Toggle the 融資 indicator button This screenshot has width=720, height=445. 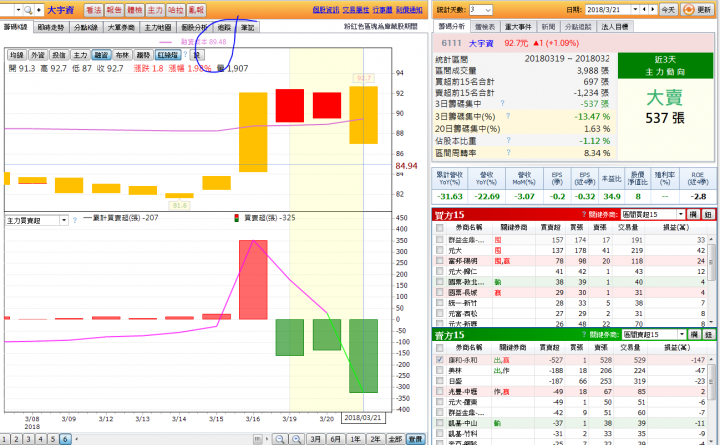101,55
